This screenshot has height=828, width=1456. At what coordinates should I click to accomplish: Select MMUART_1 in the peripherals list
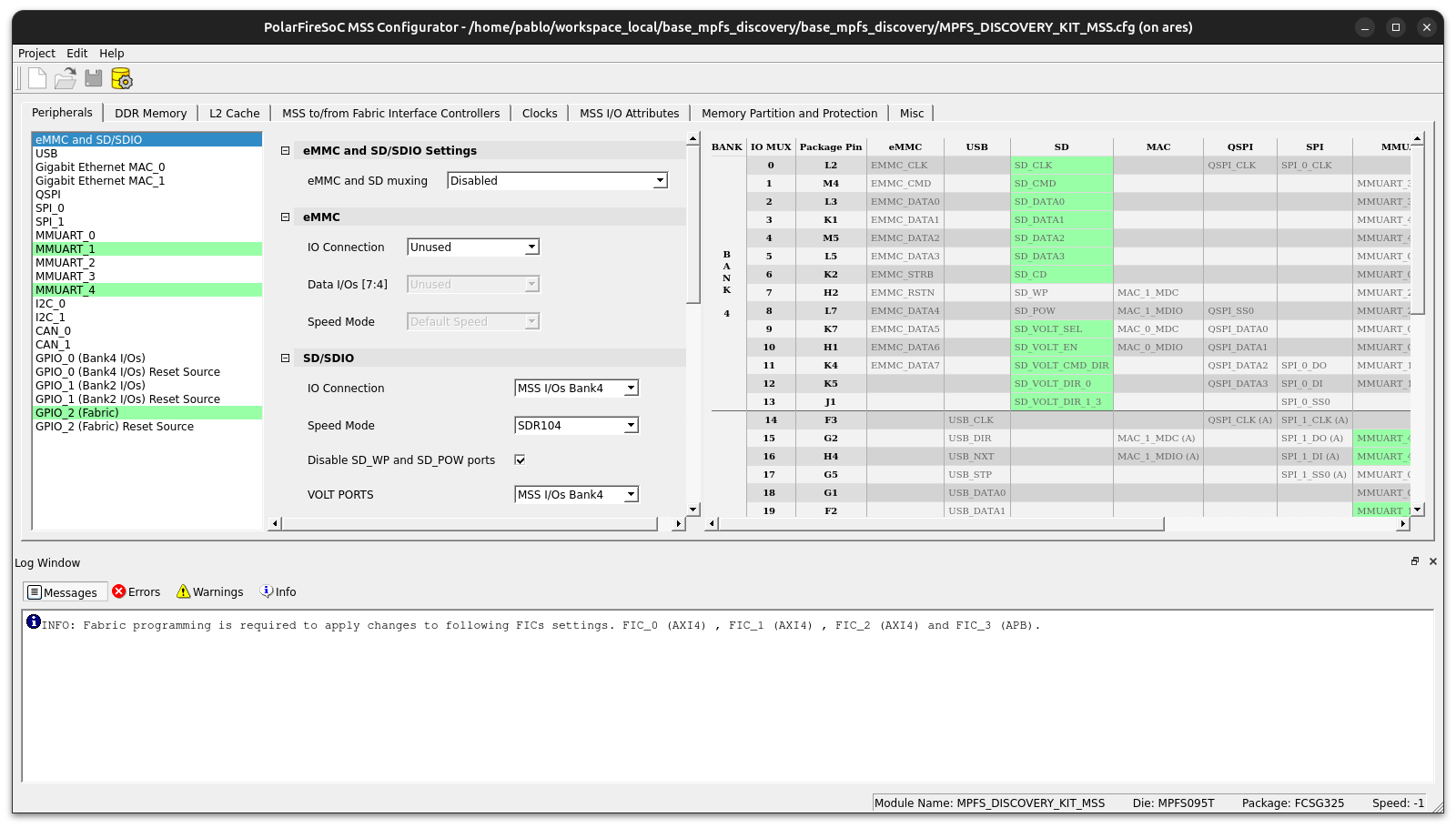(66, 248)
